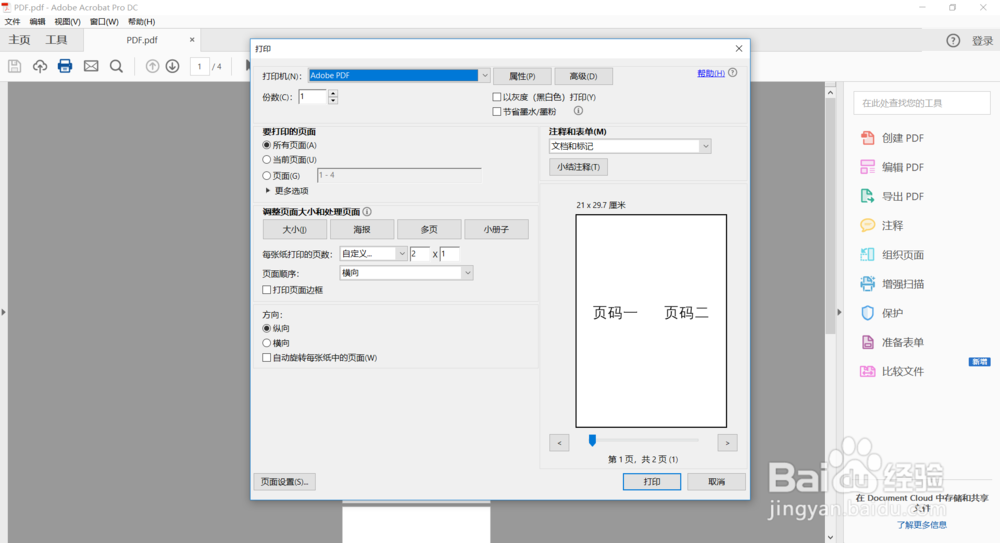This screenshot has width=1000, height=543.
Task: Select 当前页面 radio button
Action: click(267, 160)
